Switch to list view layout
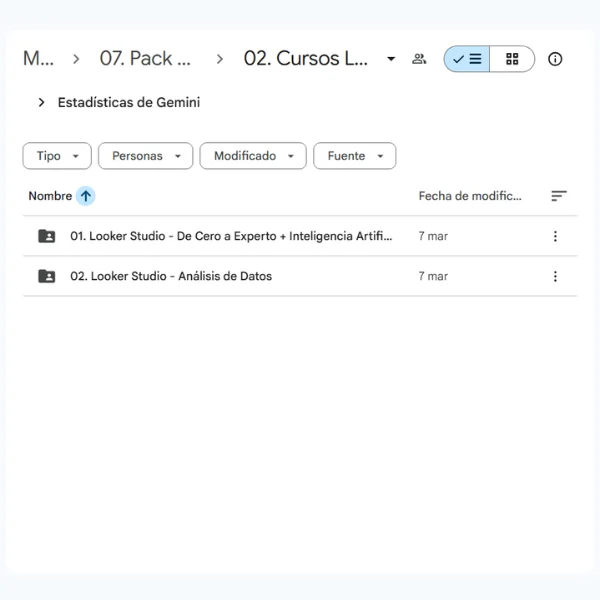 coord(466,59)
